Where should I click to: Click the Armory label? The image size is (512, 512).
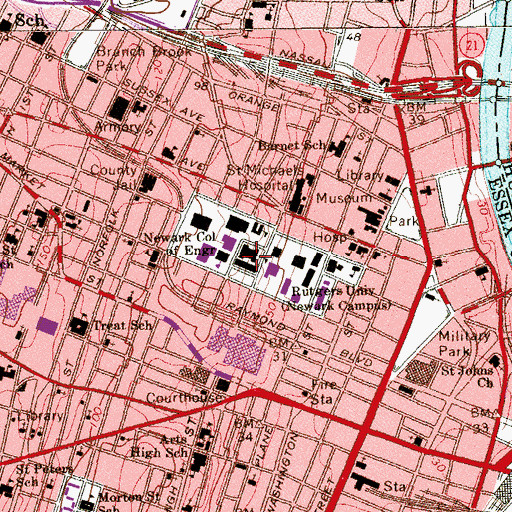[118, 127]
